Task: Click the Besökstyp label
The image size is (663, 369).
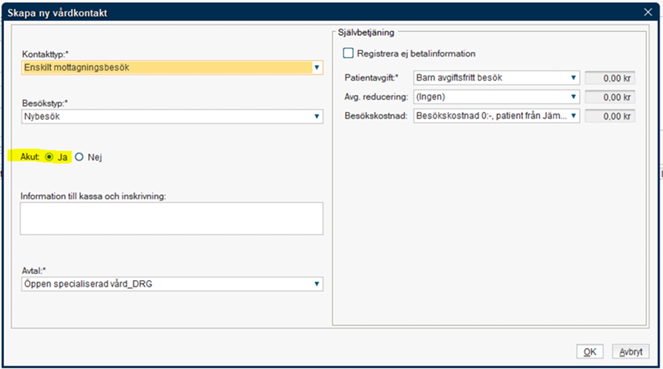Action: [45, 103]
